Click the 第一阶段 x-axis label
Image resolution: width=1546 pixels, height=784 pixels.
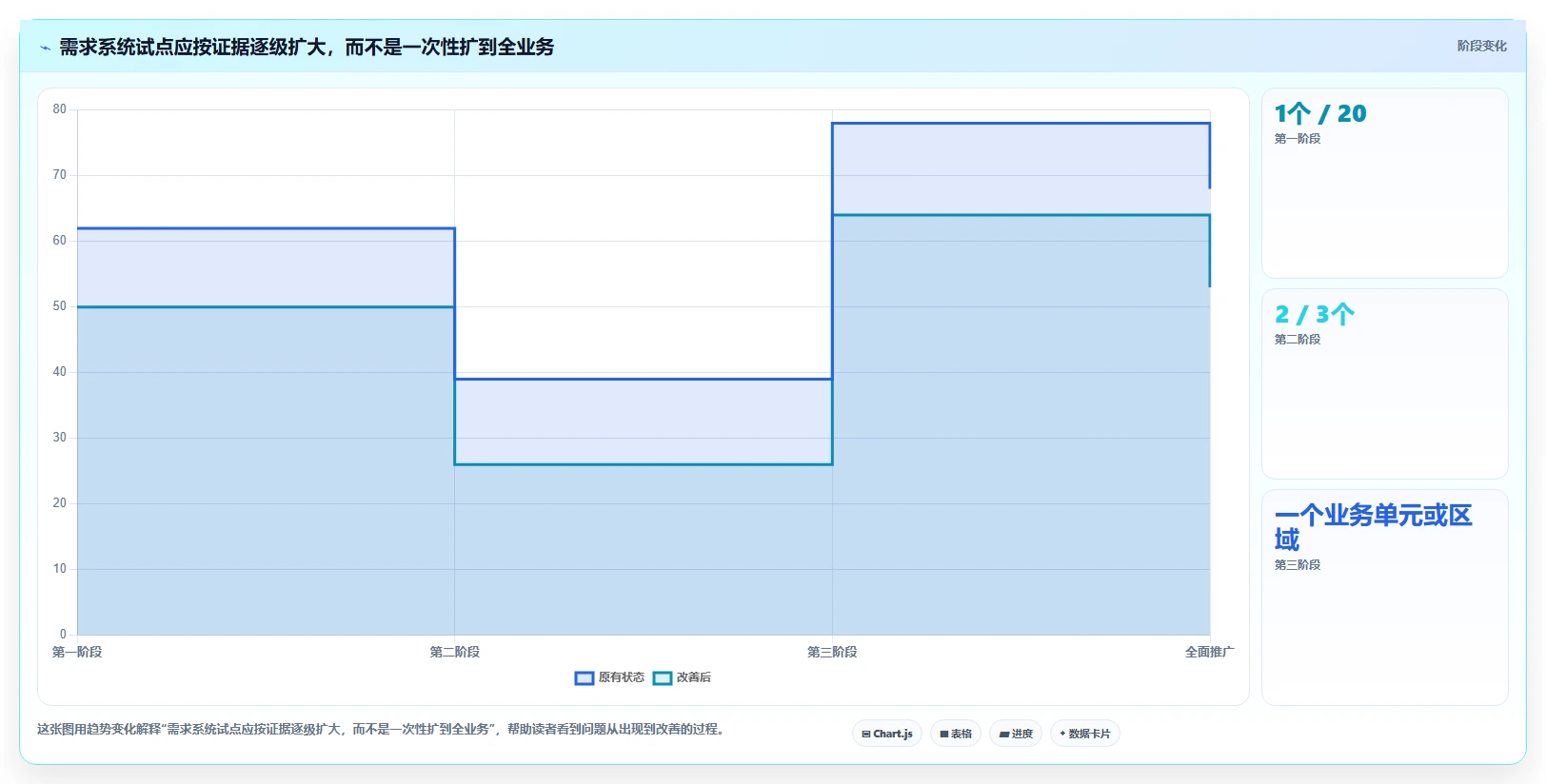coord(77,652)
